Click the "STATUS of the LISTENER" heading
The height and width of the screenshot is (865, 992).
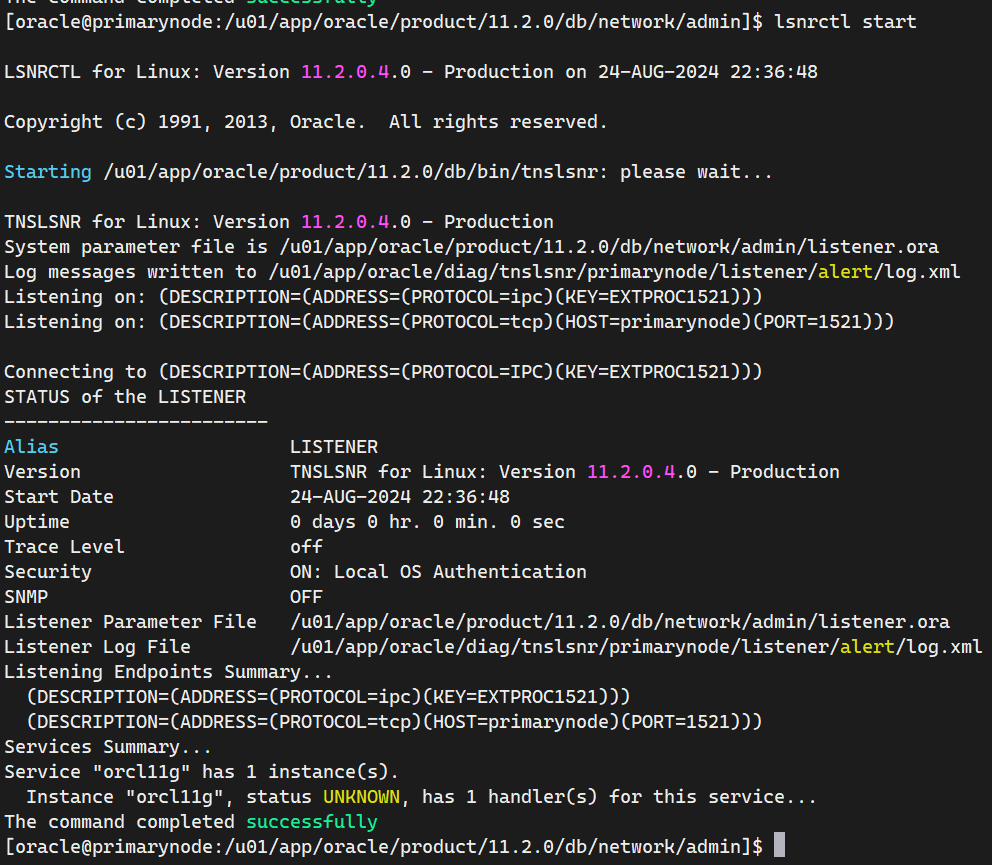point(125,396)
